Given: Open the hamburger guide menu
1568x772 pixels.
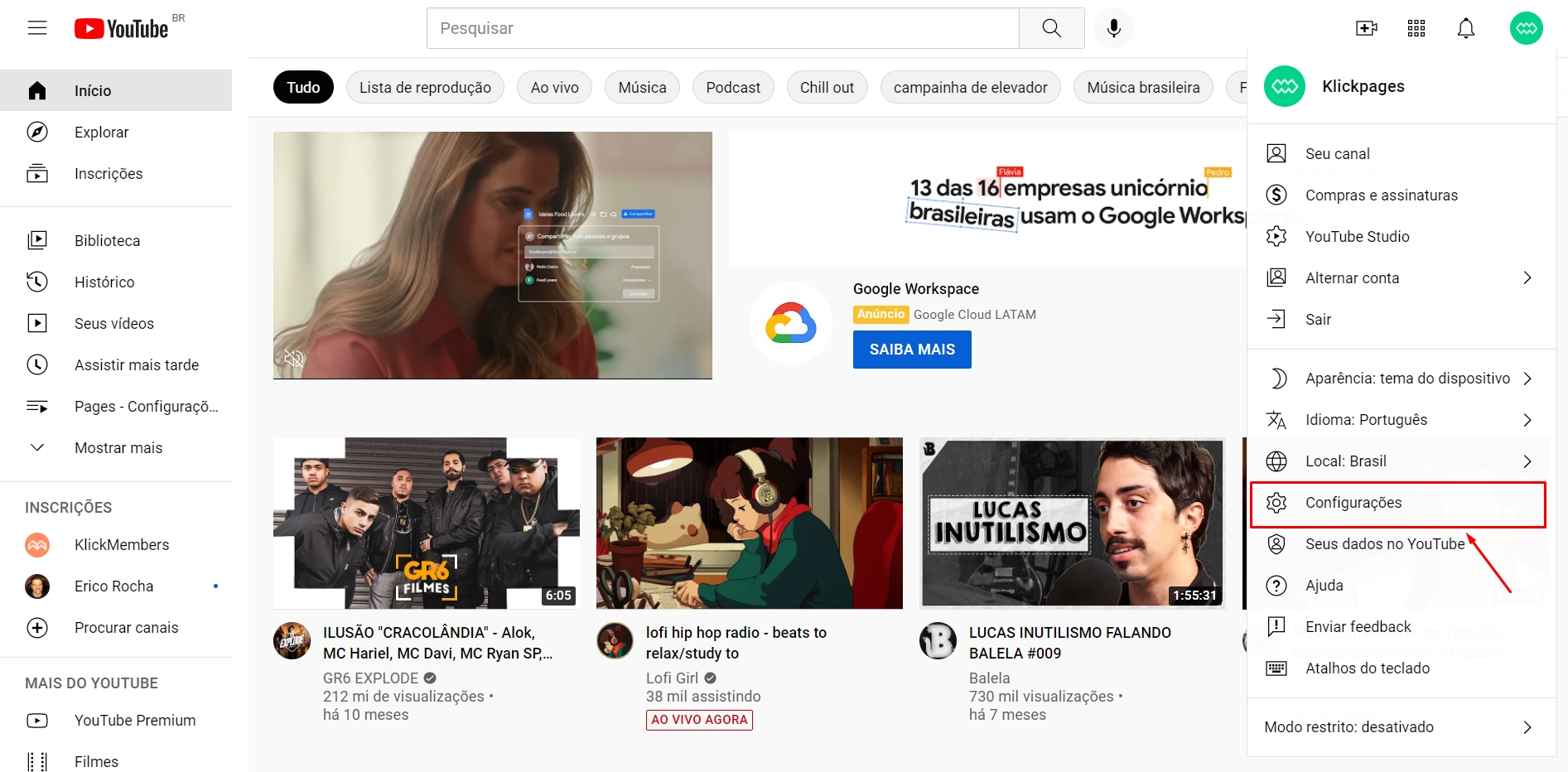Looking at the screenshot, I should (x=37, y=28).
